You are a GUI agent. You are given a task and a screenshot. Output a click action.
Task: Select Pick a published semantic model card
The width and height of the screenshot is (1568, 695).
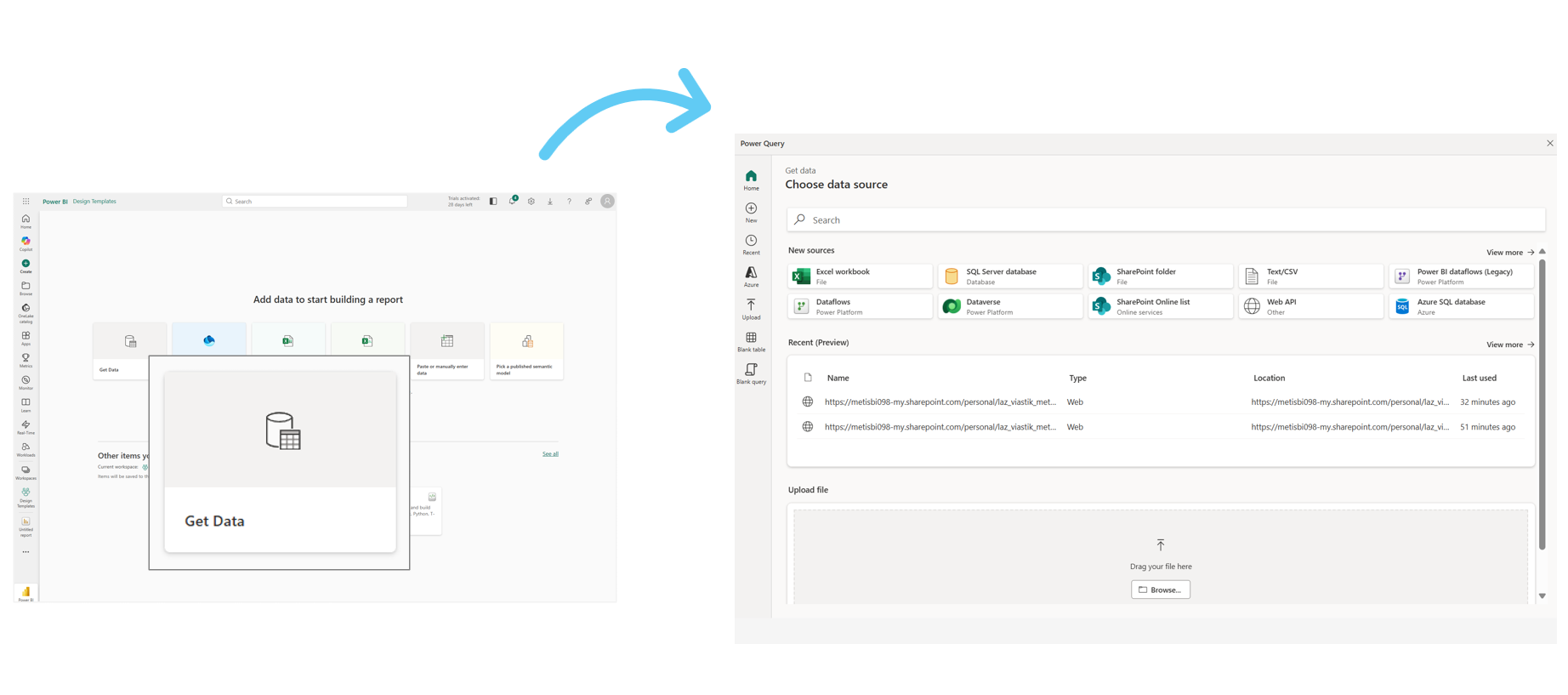pyautogui.click(x=526, y=350)
